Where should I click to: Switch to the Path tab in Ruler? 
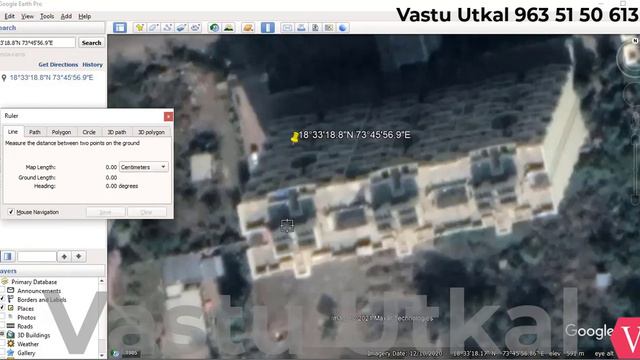tap(35, 132)
